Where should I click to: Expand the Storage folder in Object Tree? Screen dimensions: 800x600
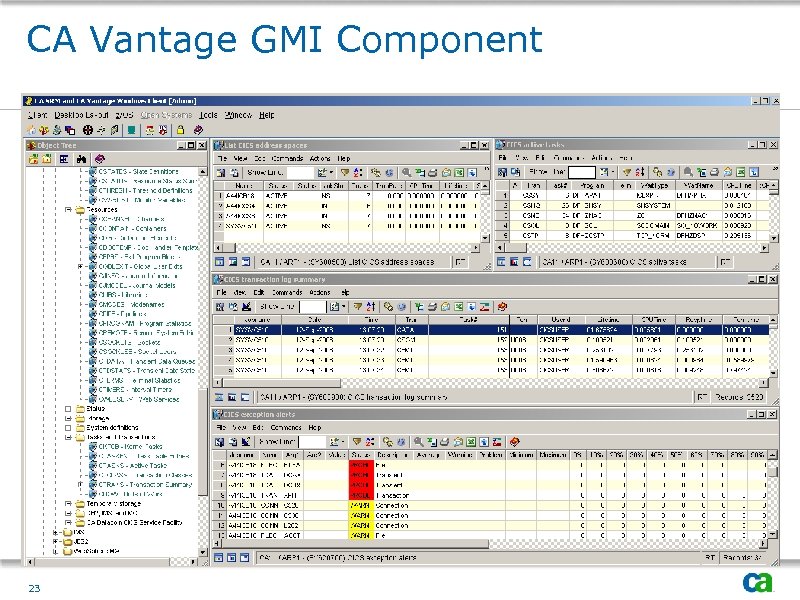coord(68,418)
